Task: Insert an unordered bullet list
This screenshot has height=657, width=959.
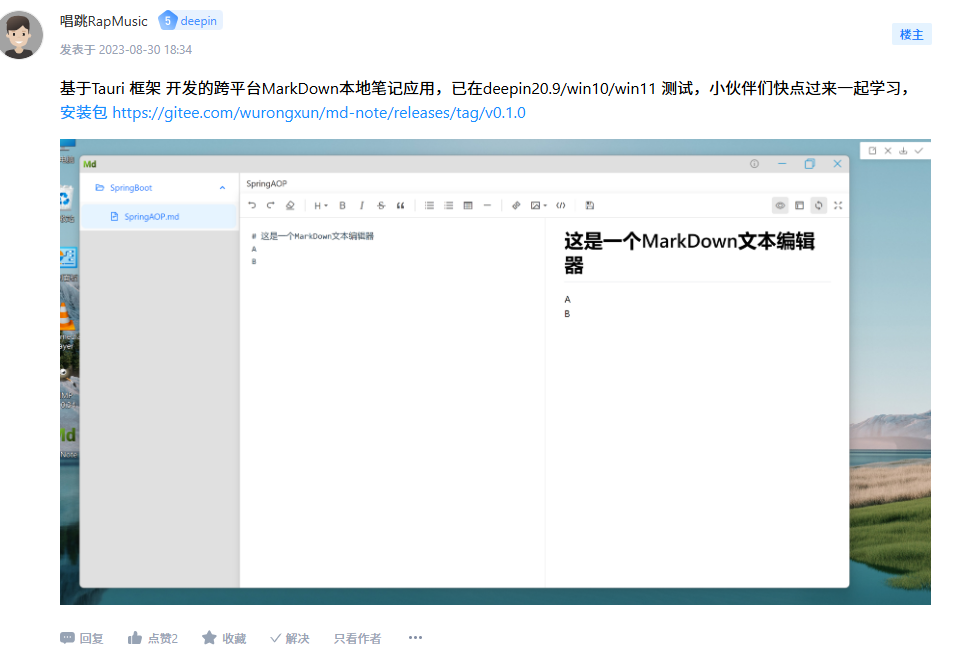Action: (x=429, y=206)
